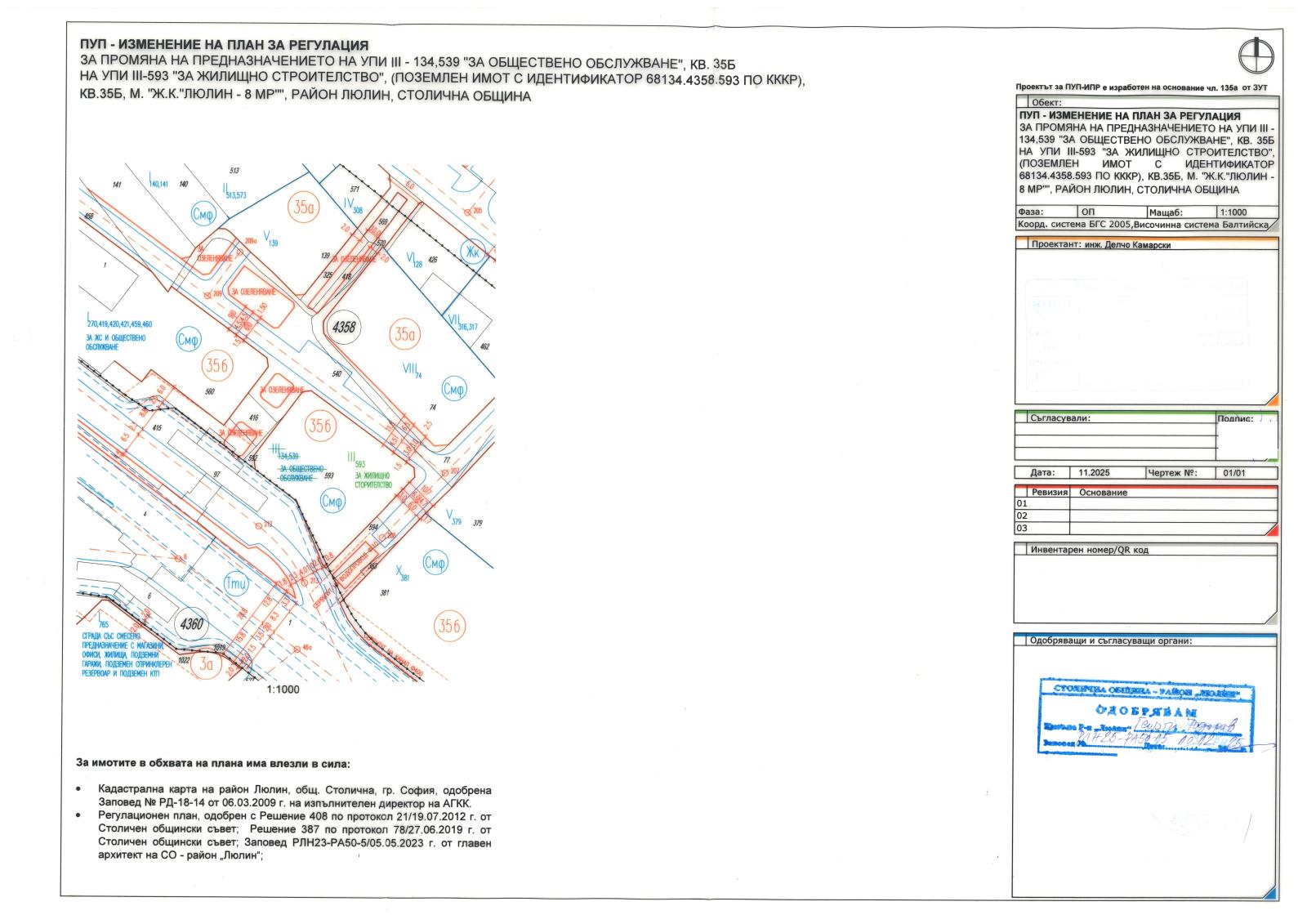Click the orange 3а block circle

click(x=206, y=664)
